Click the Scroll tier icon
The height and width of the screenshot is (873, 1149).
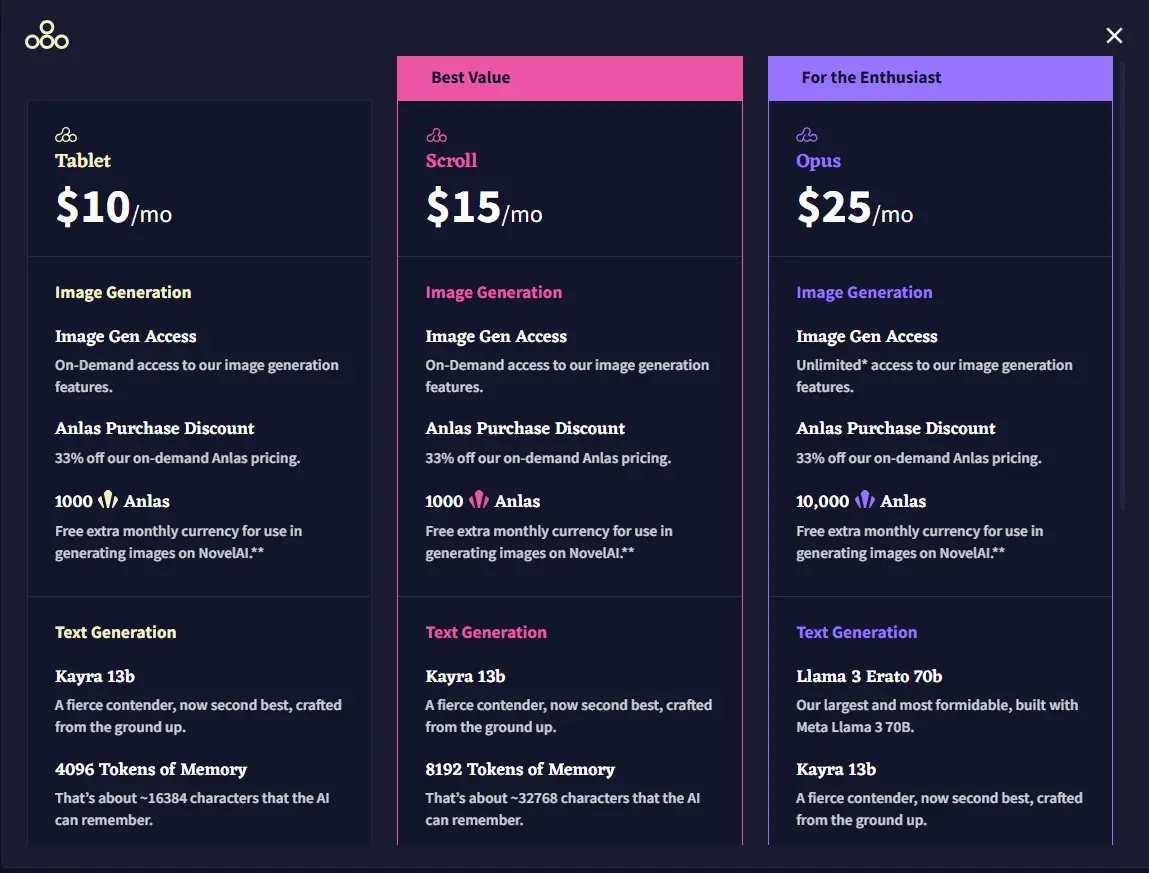436,135
